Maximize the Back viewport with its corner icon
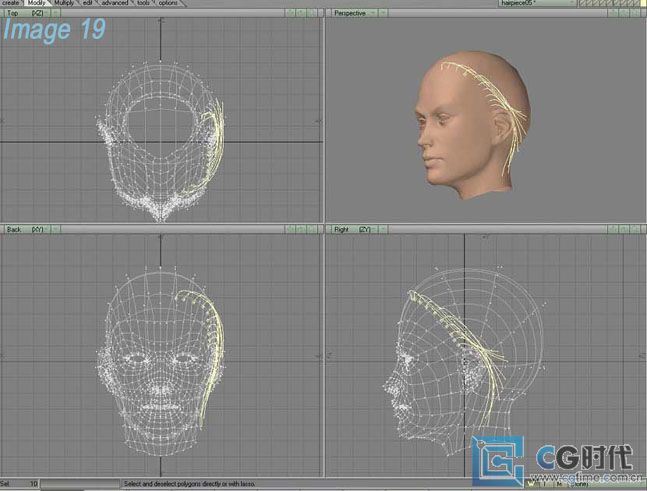647x491 pixels. click(x=321, y=229)
